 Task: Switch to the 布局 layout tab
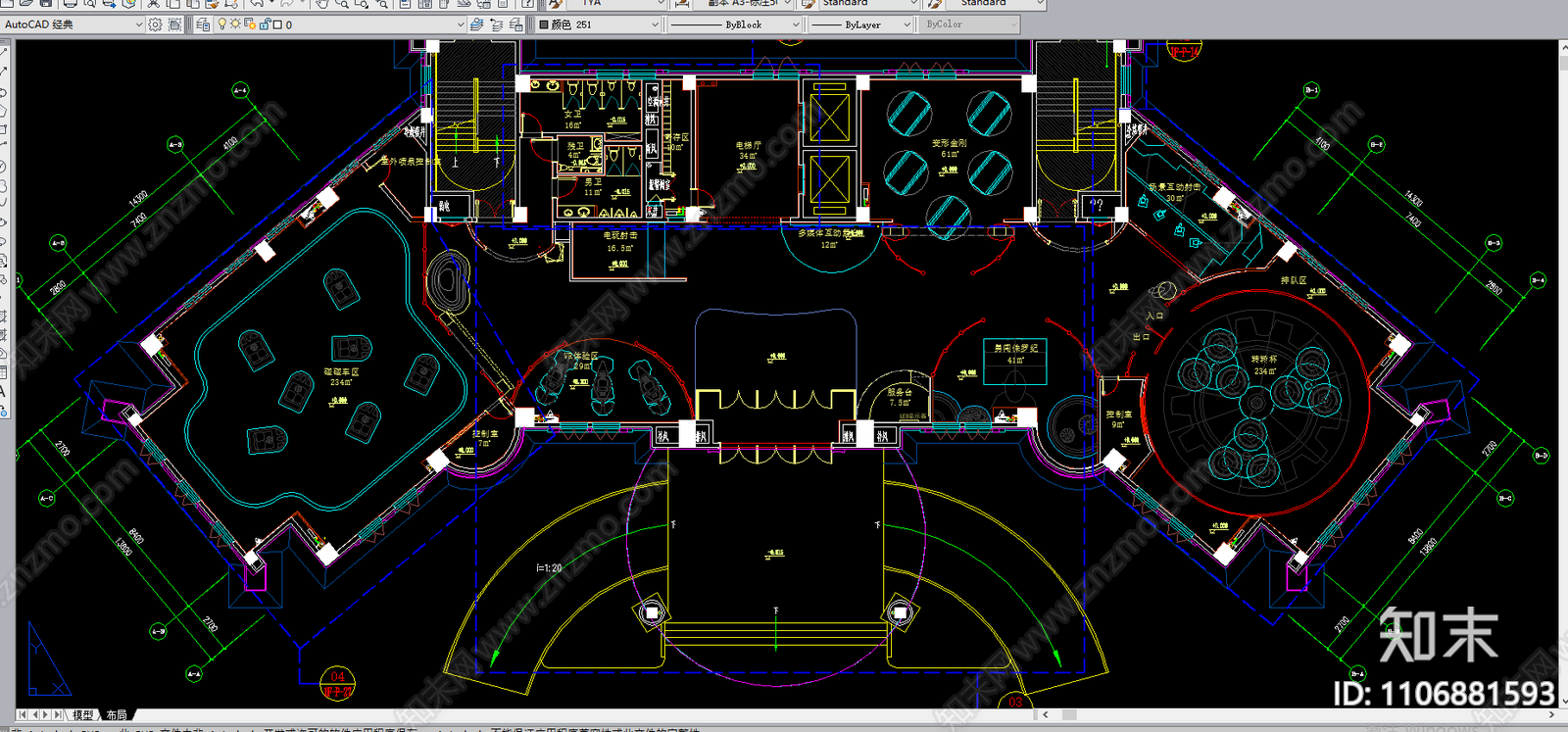[x=117, y=715]
